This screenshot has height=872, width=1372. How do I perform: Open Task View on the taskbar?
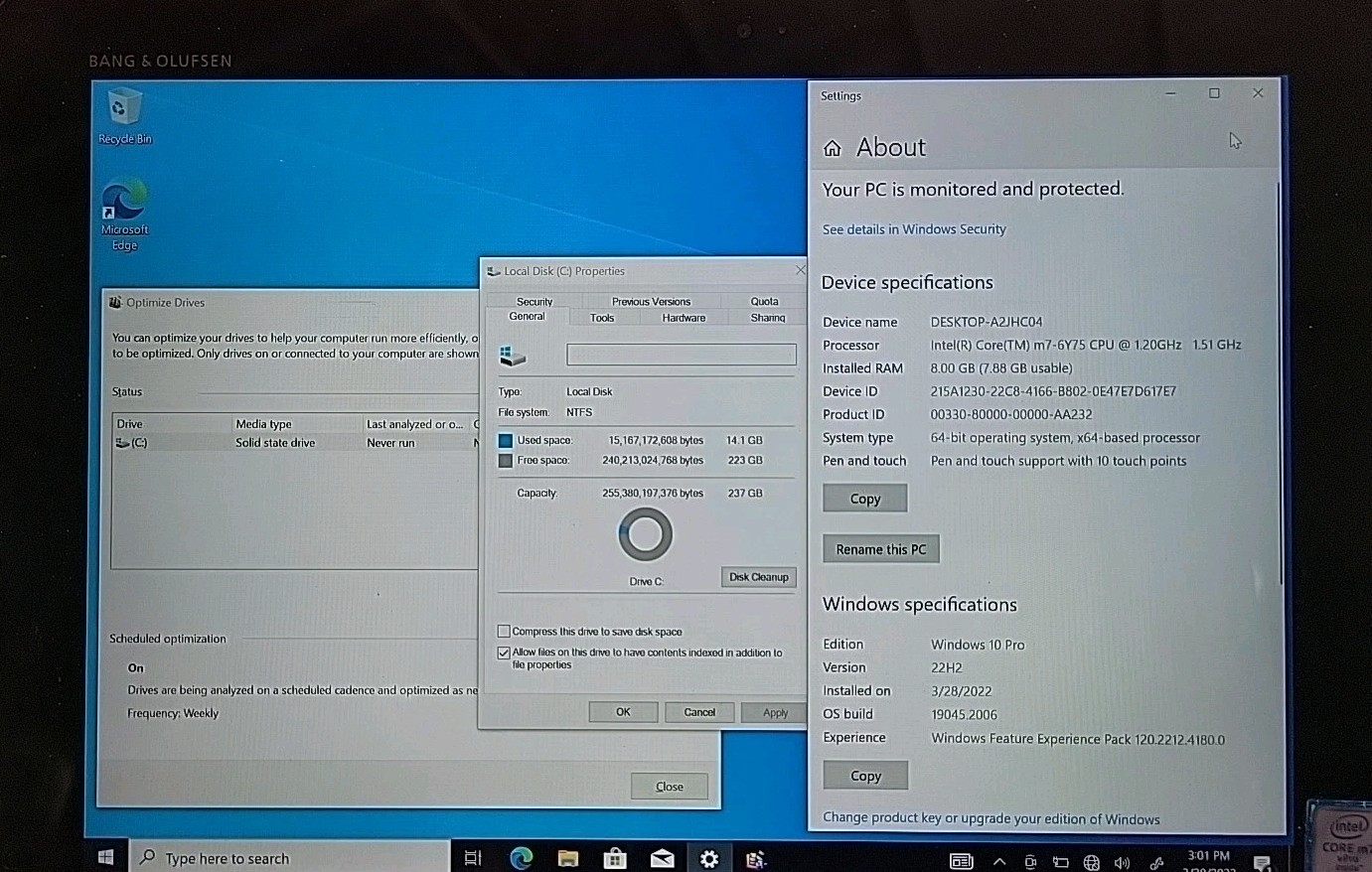(x=473, y=858)
